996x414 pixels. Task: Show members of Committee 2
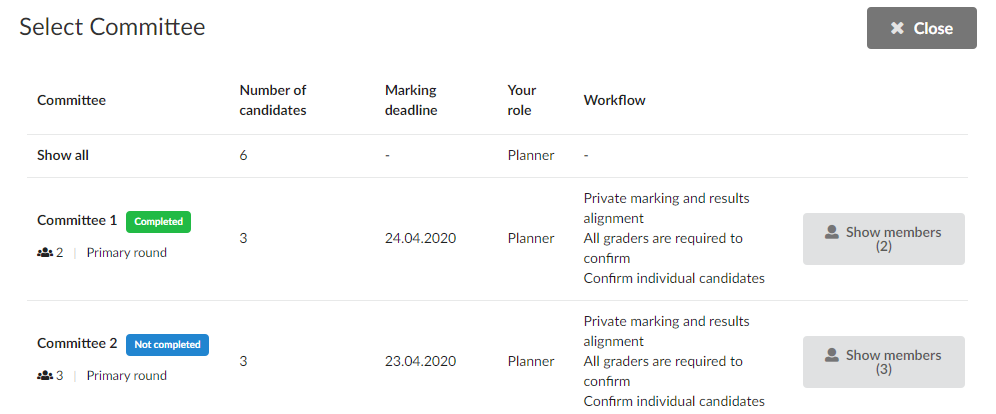tap(884, 362)
